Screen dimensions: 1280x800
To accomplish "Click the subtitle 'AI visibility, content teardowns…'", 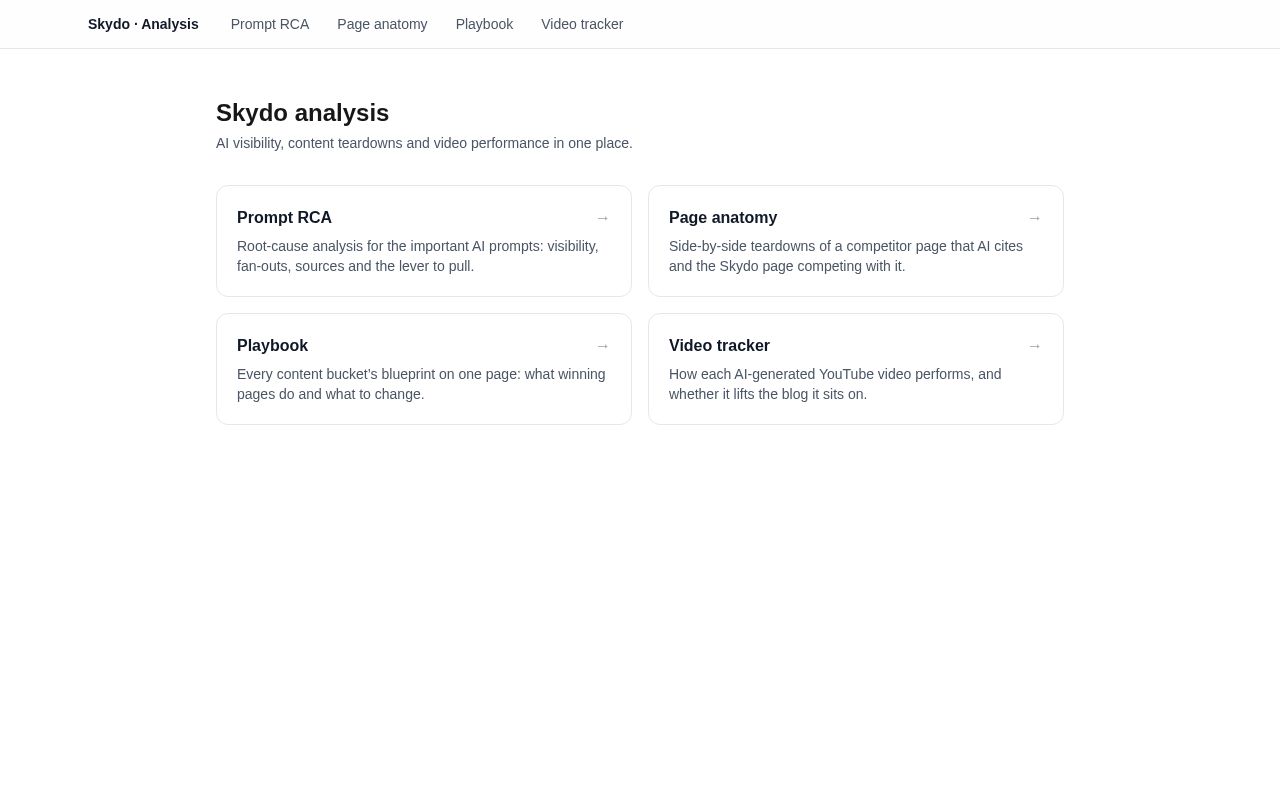I will tap(424, 143).
